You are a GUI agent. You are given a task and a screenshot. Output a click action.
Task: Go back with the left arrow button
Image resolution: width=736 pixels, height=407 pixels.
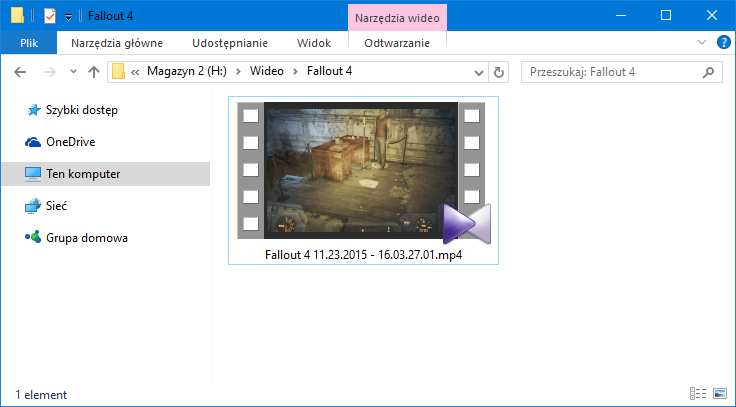coord(20,72)
